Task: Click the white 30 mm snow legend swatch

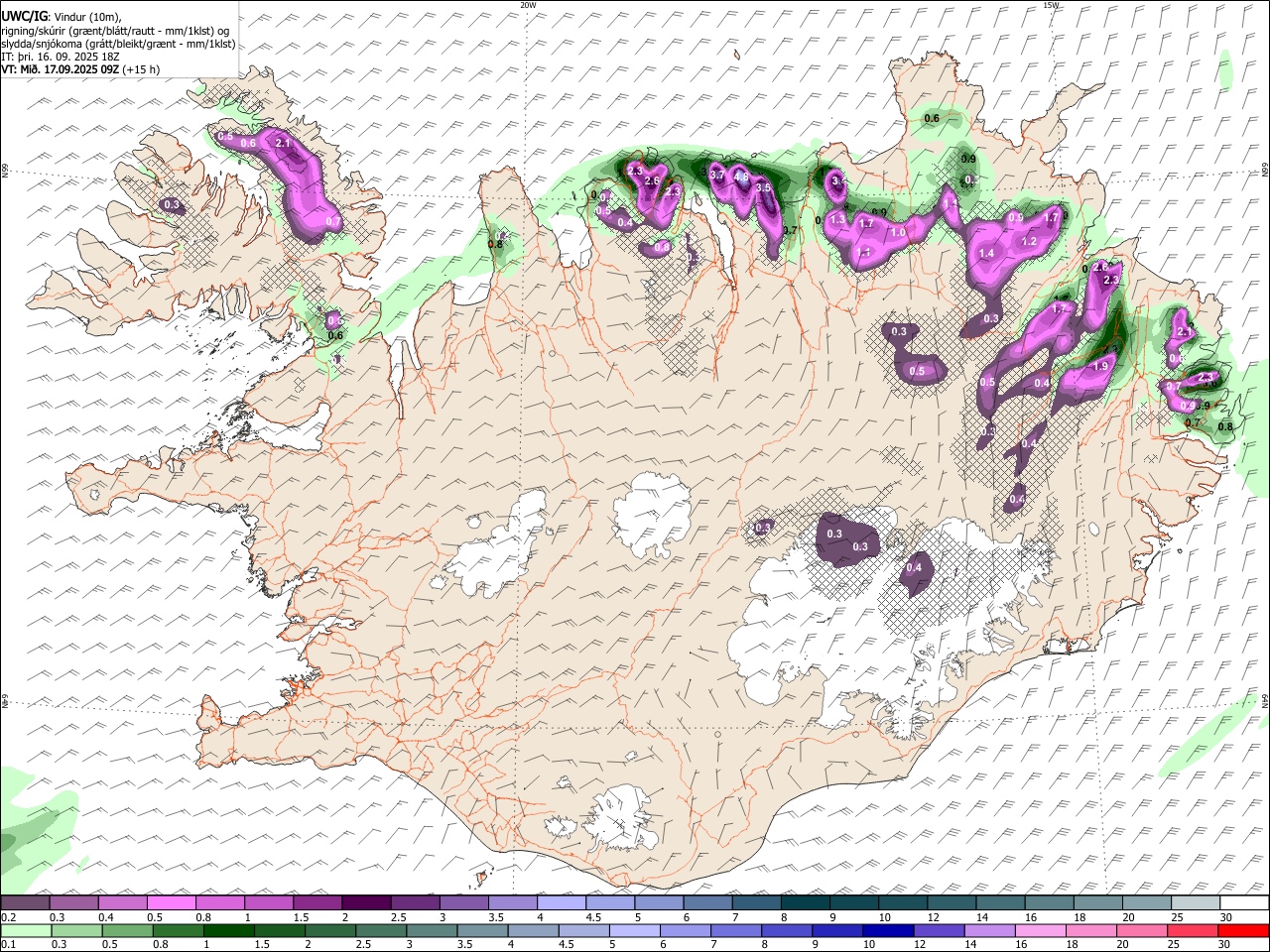Action: click(1244, 902)
